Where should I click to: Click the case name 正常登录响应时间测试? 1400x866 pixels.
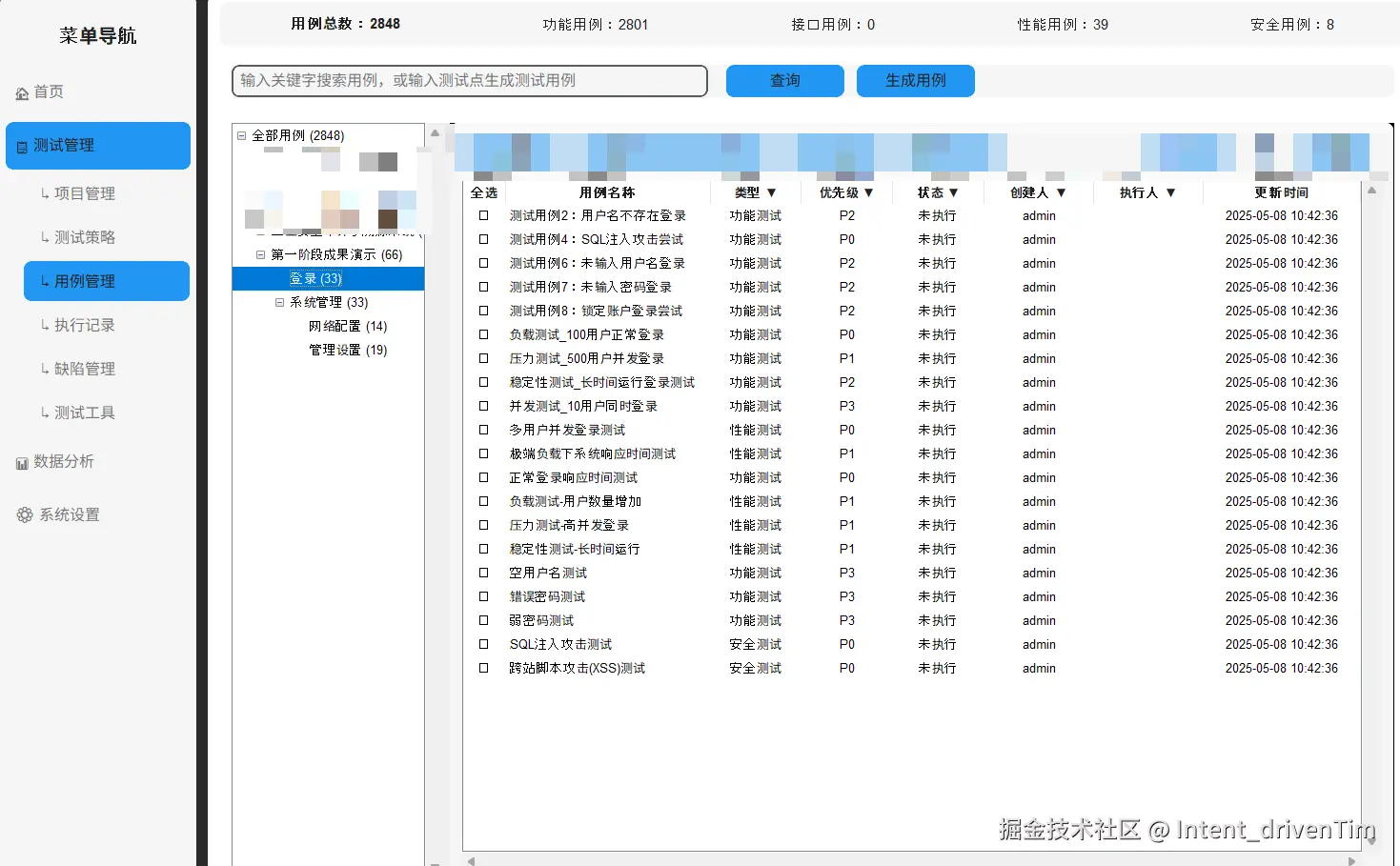(573, 477)
